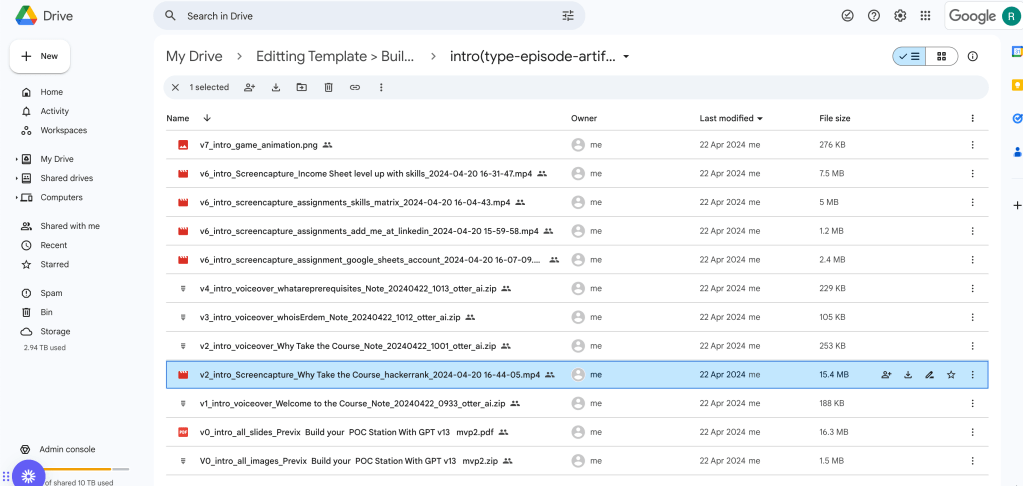Screen dimensions: 1023x486
Task: Sort by Owner column header
Action: (584, 118)
